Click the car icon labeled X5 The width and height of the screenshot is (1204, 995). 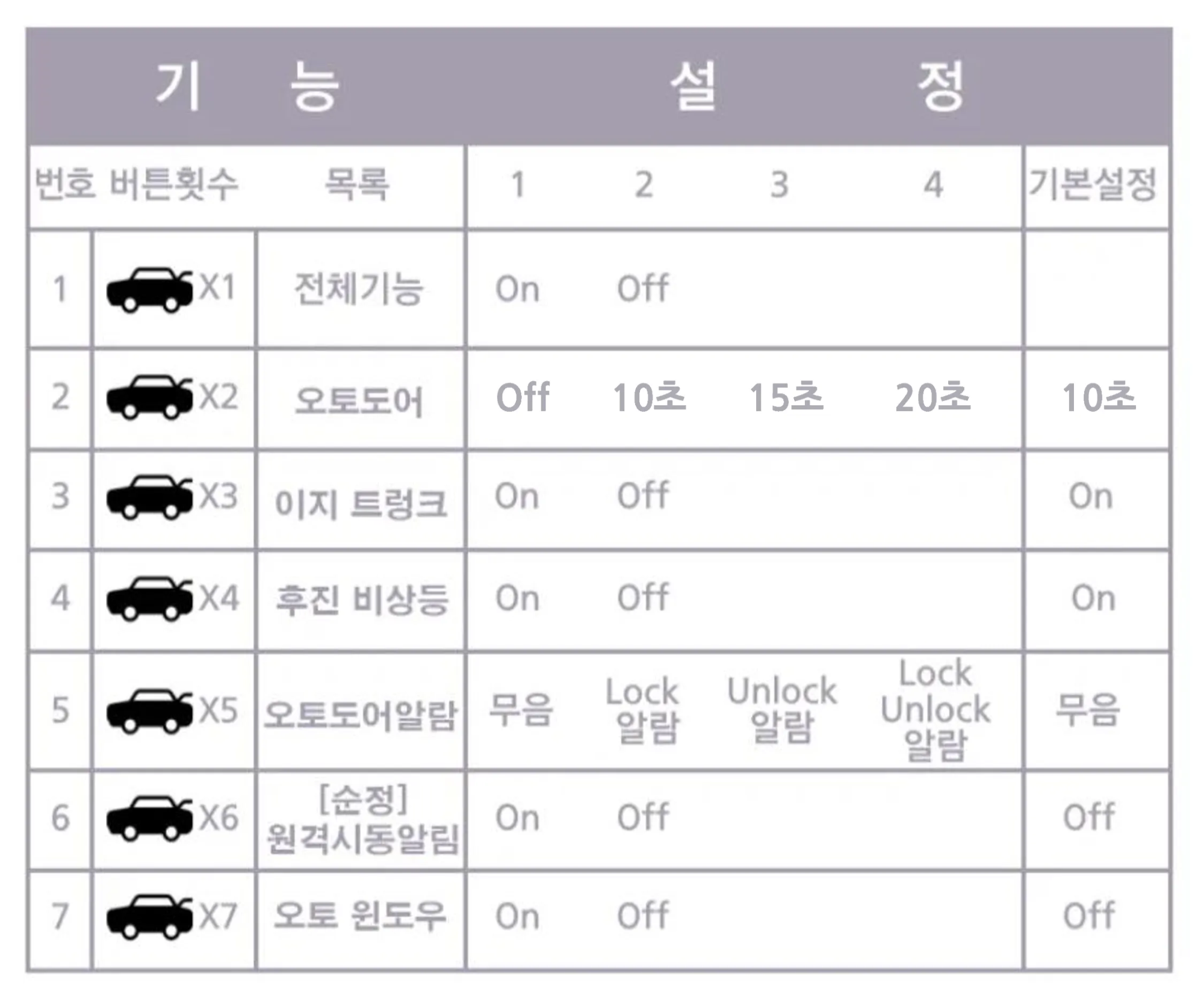149,711
